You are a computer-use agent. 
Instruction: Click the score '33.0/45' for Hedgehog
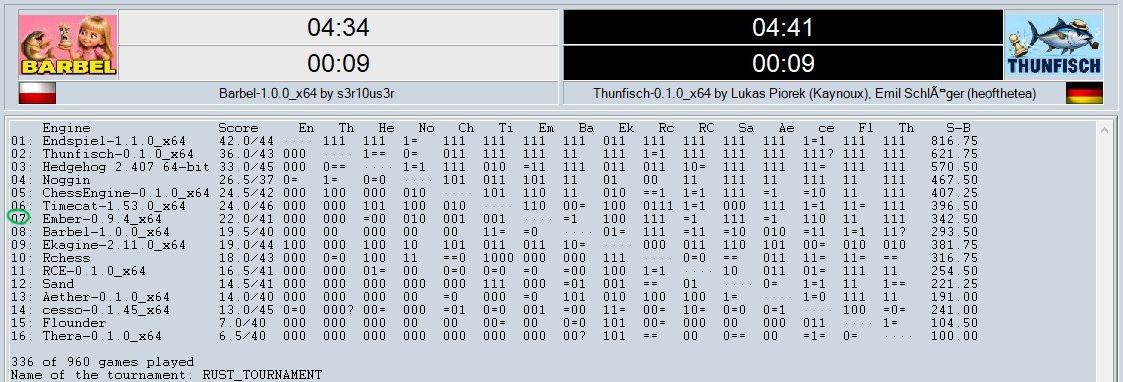click(246, 167)
